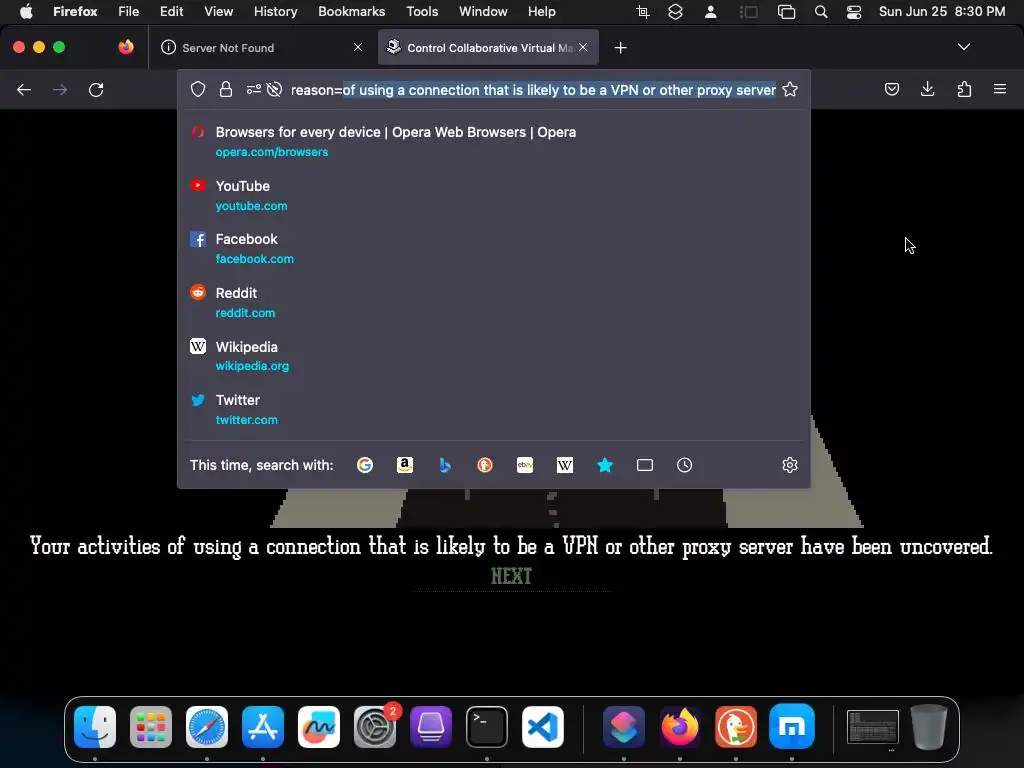
Task: Expand the list all tabs chevron
Action: click(964, 47)
